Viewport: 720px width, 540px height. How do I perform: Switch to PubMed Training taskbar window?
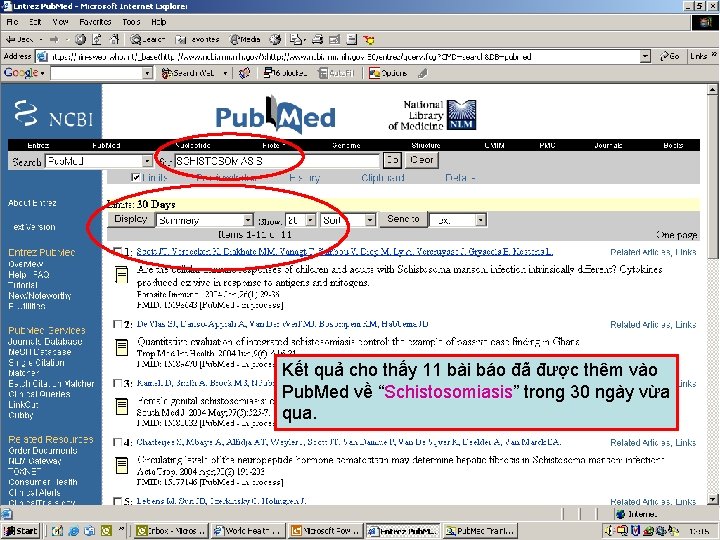pyautogui.click(x=481, y=531)
